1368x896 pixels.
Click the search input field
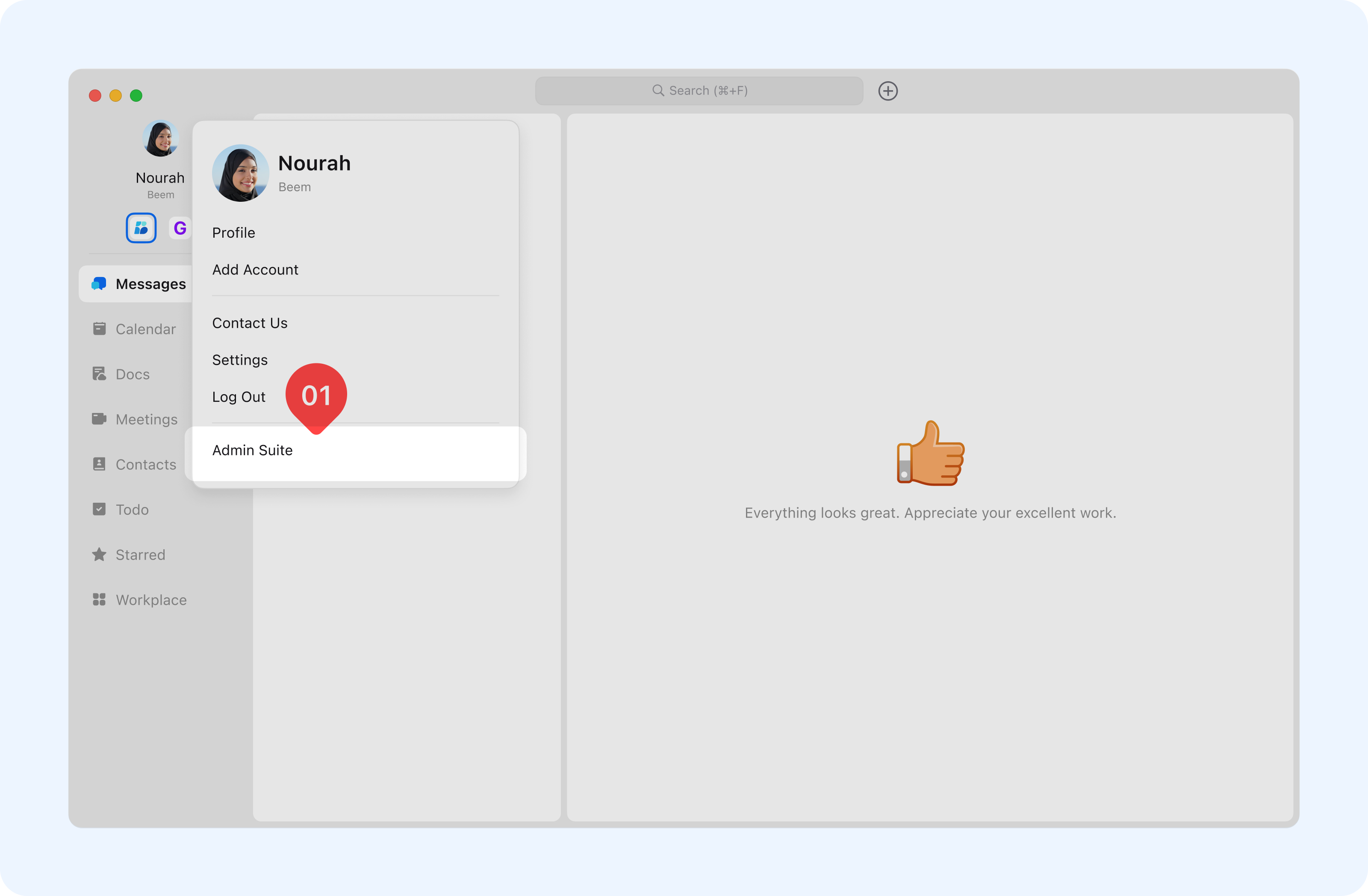tap(699, 91)
